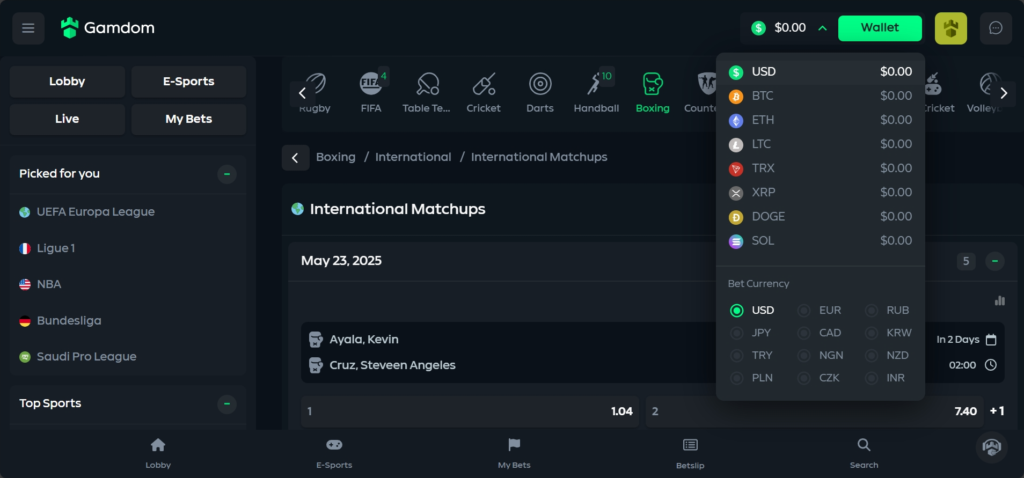Open the Search tab
Image resolution: width=1024 pixels, height=478 pixels.
click(864, 454)
